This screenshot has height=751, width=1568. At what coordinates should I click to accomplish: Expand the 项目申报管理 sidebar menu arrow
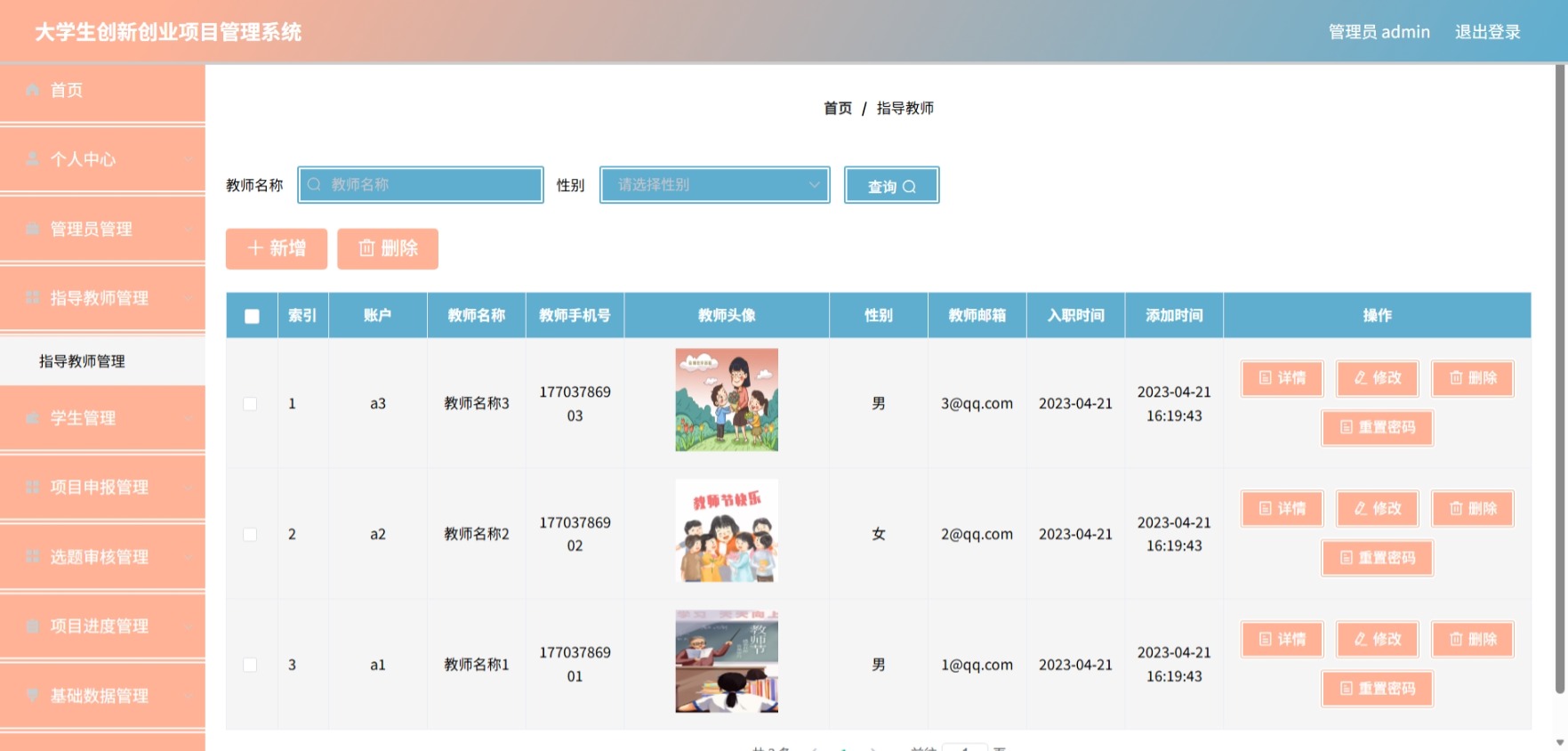pos(189,489)
